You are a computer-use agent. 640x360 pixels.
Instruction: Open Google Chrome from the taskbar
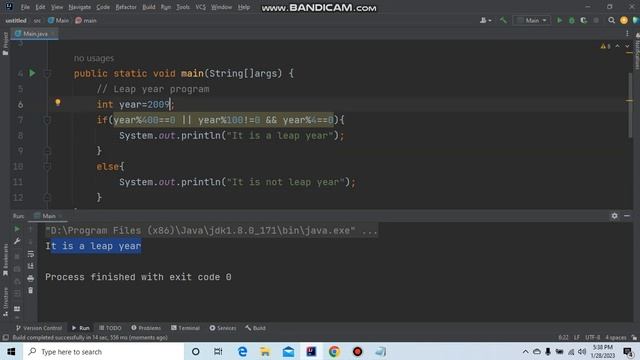tap(334, 351)
